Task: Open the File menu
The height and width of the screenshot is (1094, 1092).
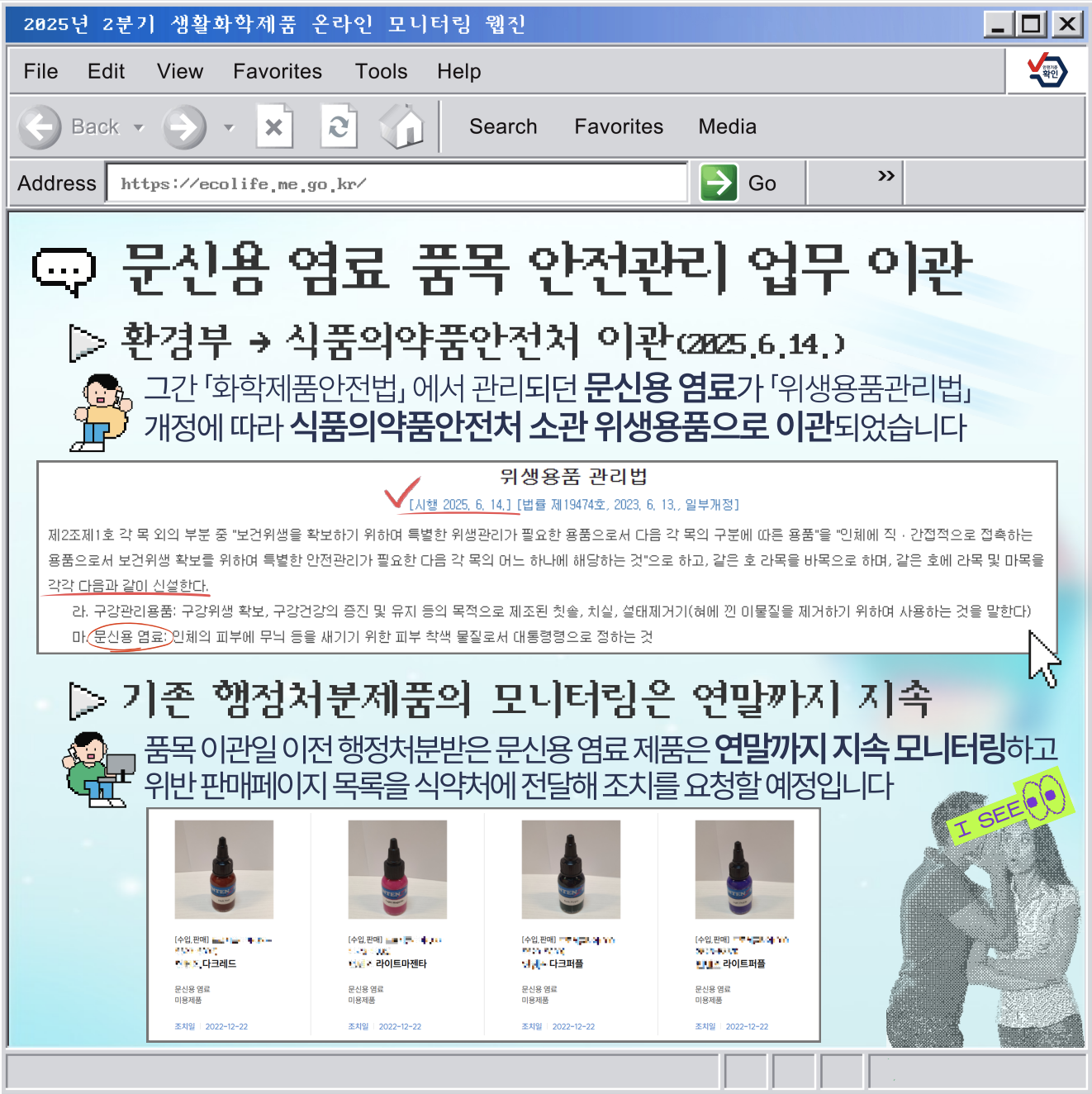Action: point(41,72)
